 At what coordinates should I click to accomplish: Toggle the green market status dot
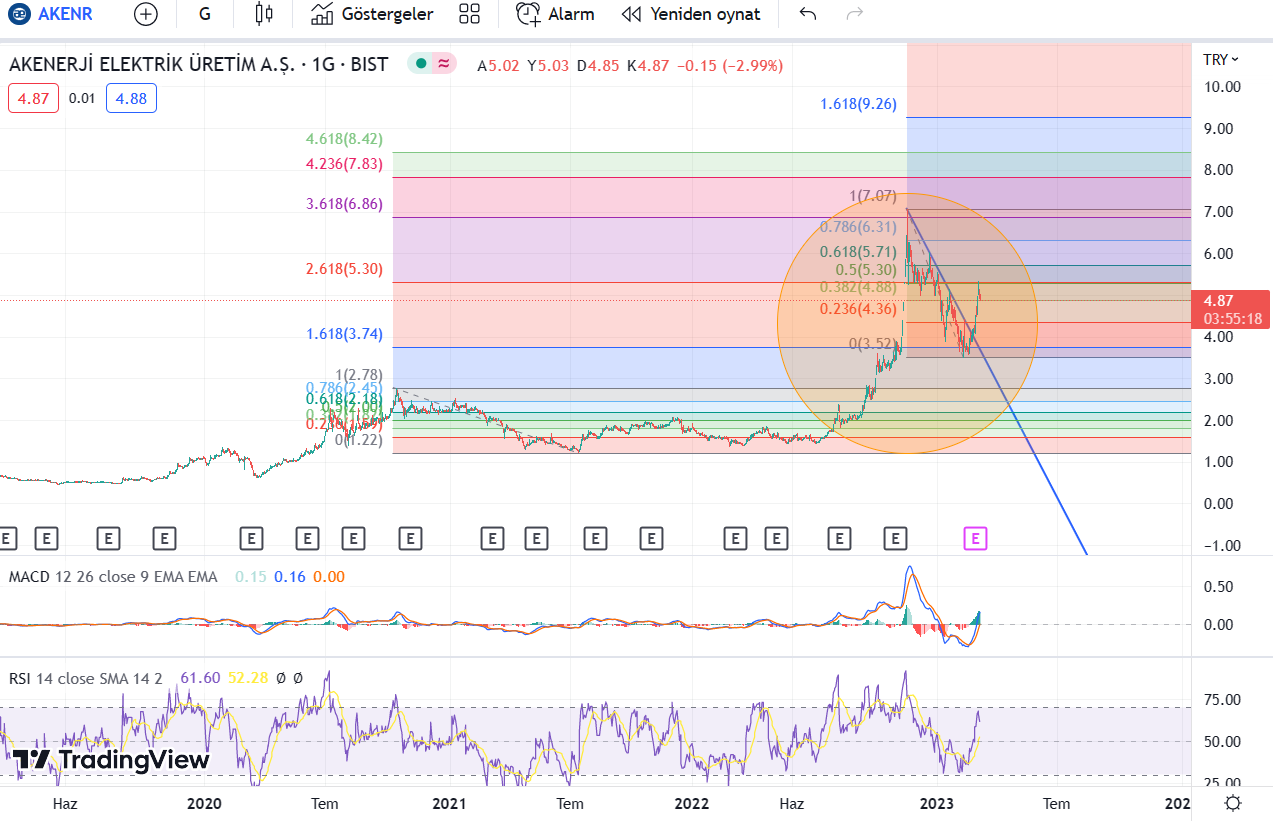pos(421,64)
